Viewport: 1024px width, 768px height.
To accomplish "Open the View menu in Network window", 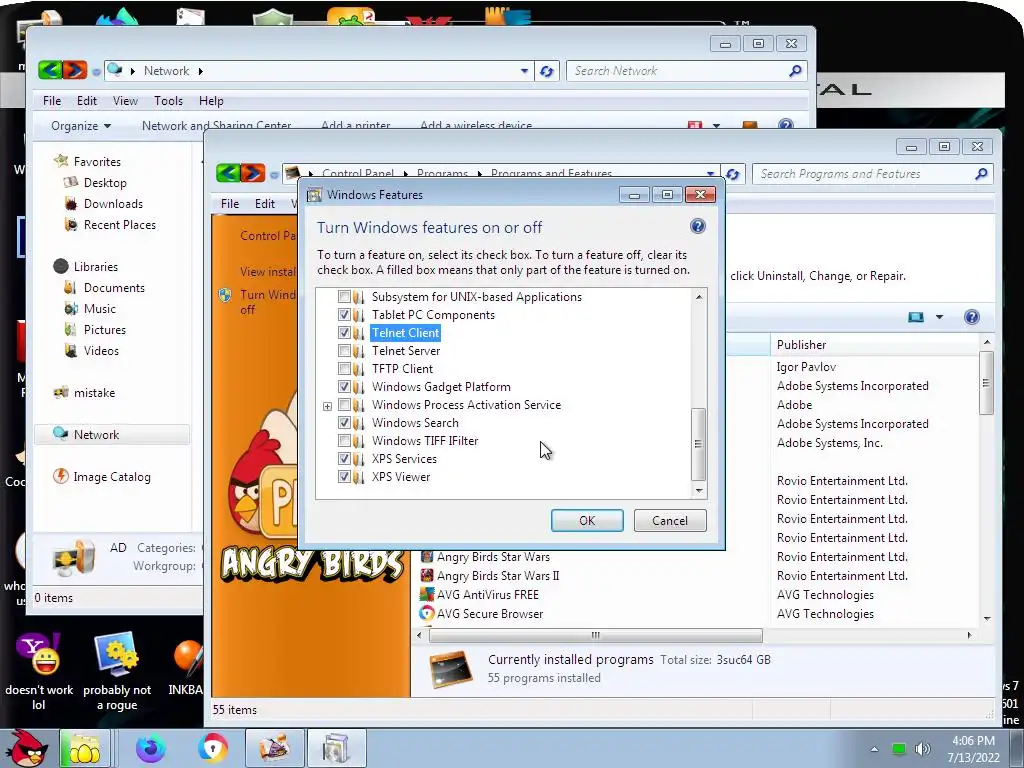I will (125, 101).
